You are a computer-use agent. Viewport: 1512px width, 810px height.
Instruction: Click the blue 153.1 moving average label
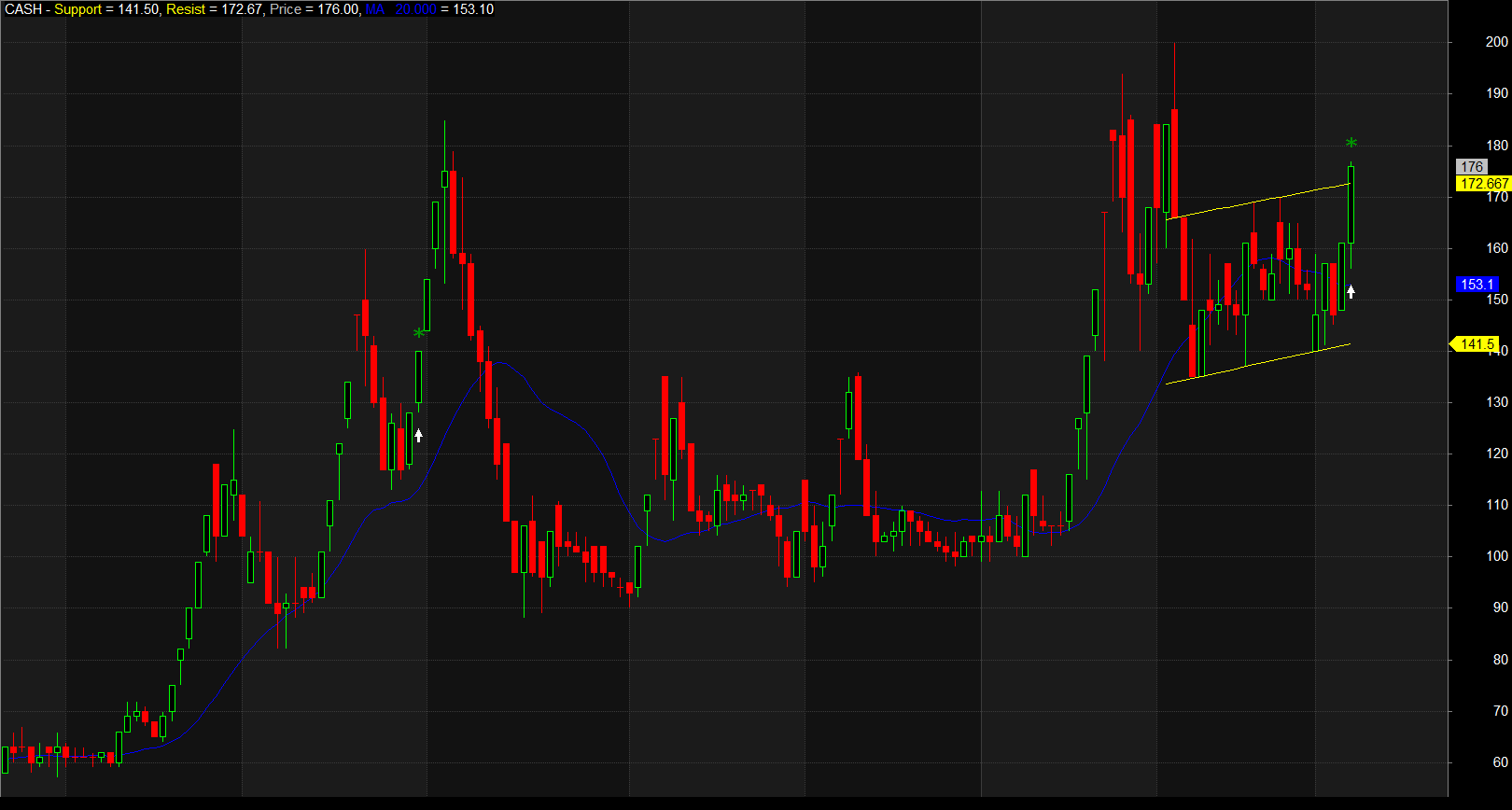[x=1477, y=285]
